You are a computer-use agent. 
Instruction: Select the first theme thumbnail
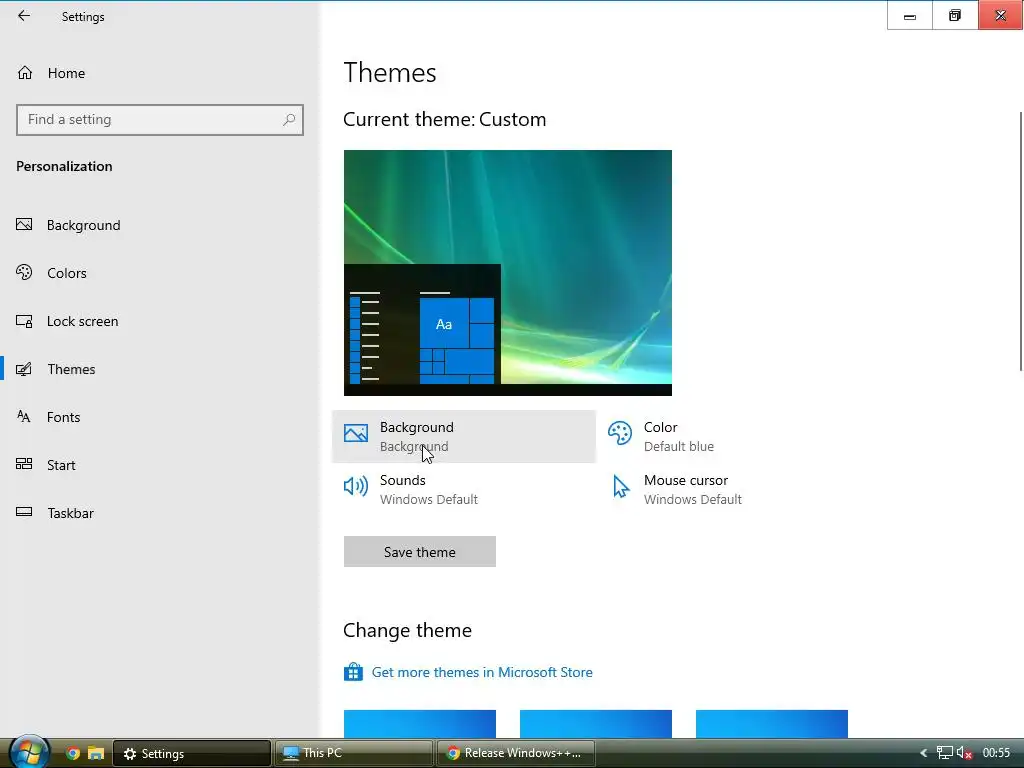(419, 724)
